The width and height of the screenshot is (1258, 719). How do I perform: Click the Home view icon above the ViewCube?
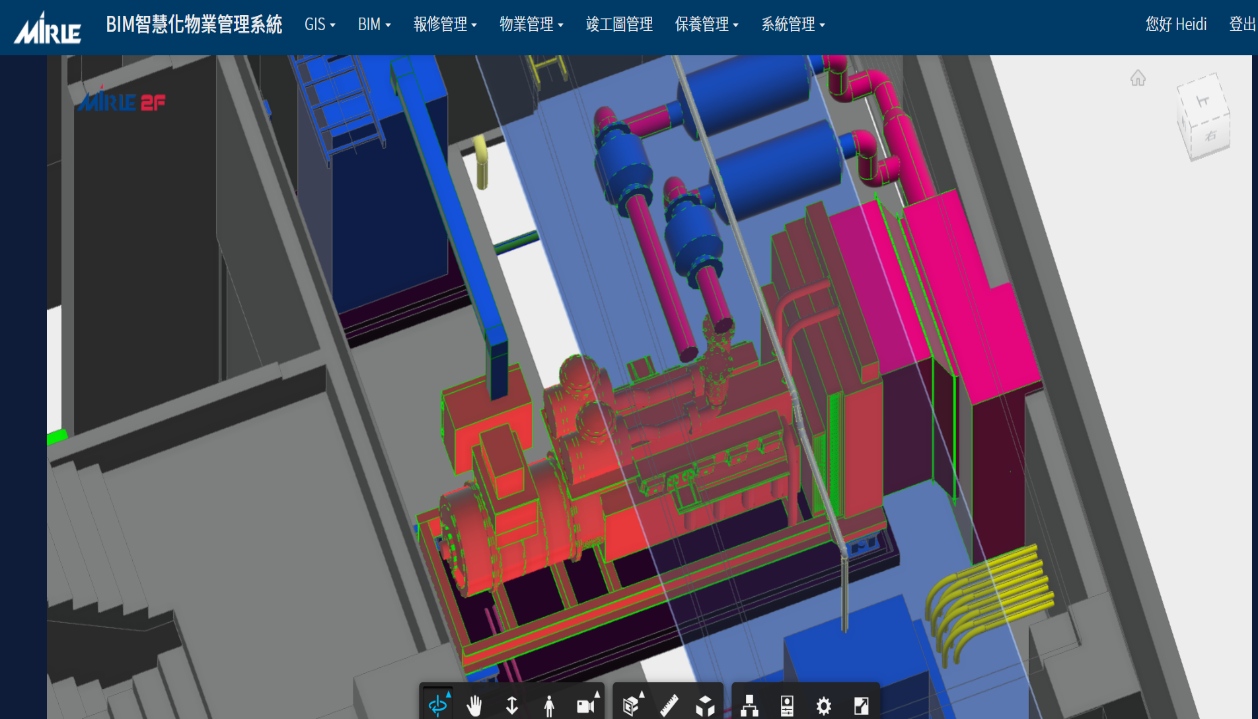[1138, 78]
